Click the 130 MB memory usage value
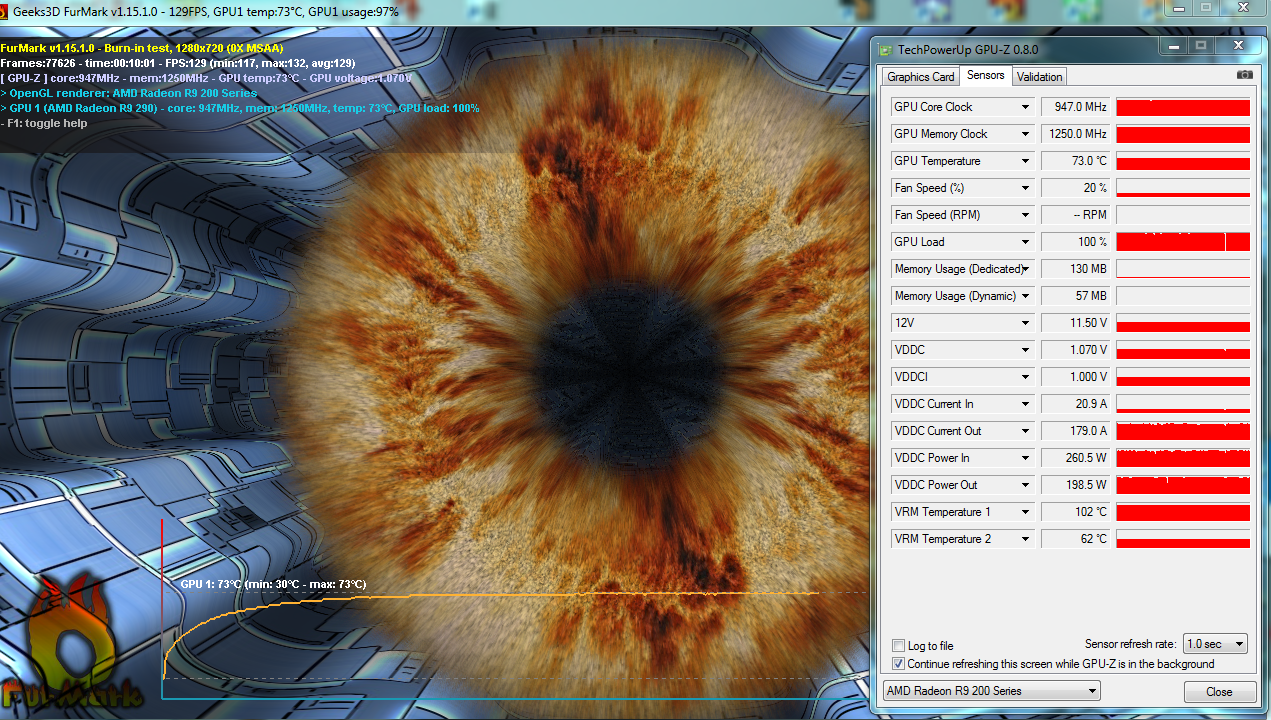This screenshot has width=1271, height=720. click(1075, 269)
